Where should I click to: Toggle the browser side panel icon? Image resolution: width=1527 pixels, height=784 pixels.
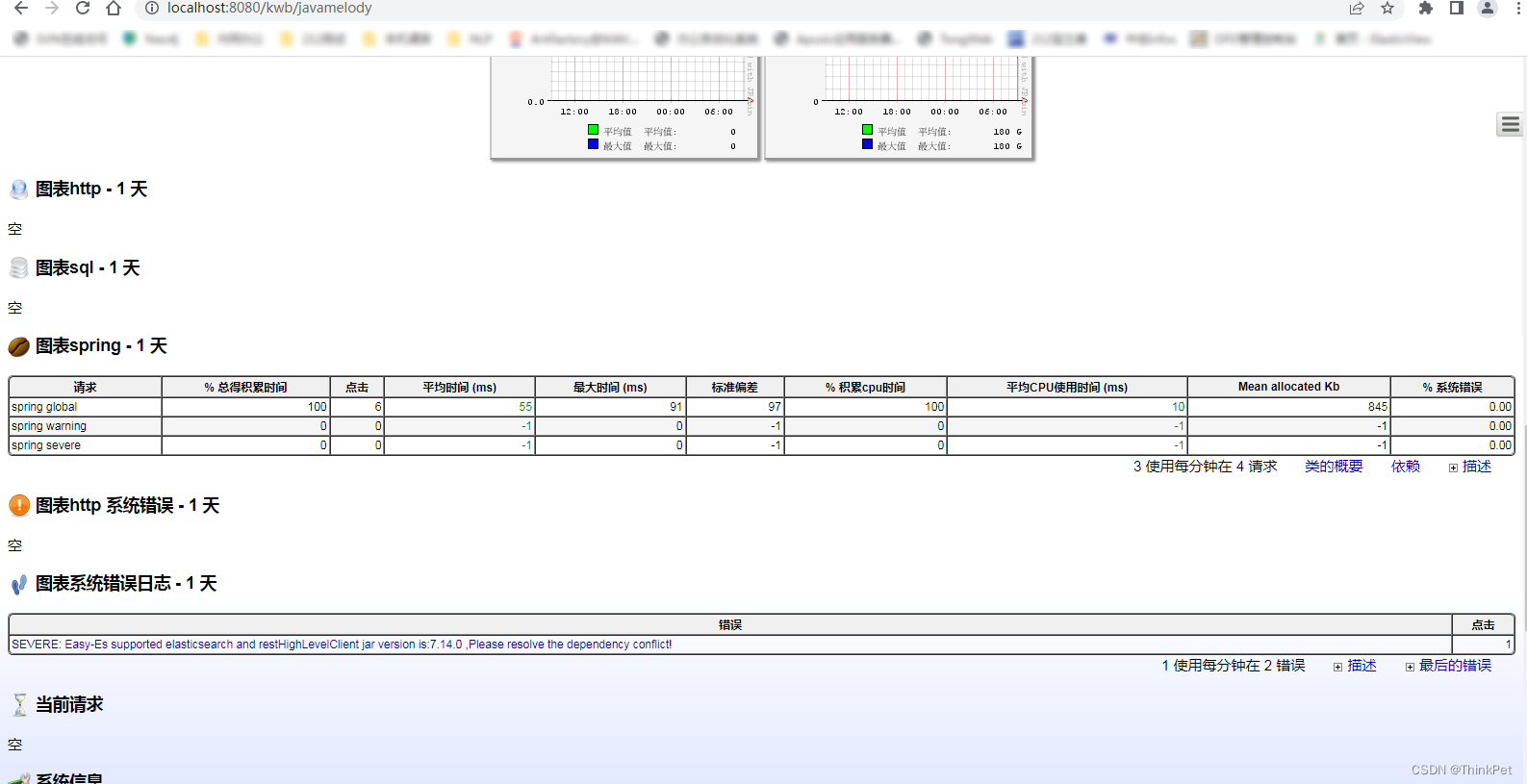click(x=1457, y=8)
